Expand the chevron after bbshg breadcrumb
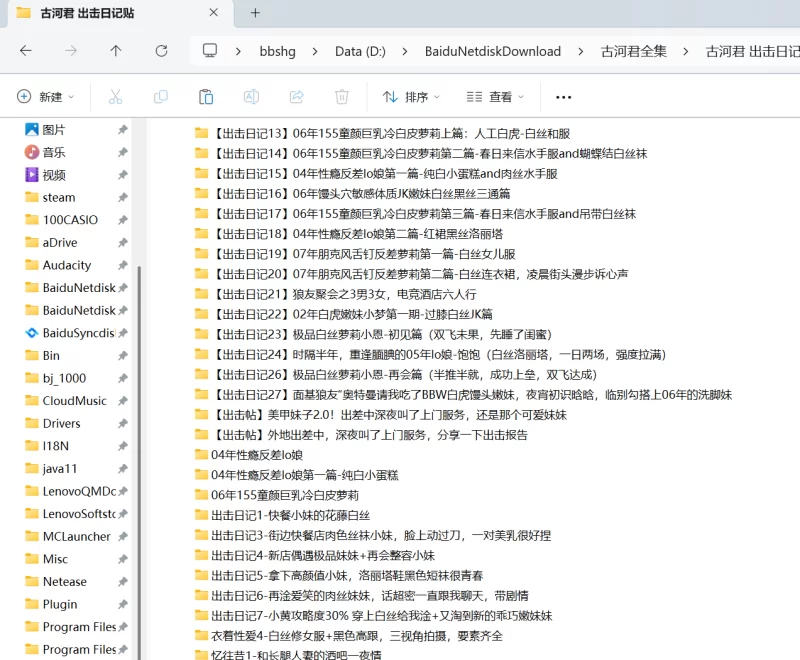Image resolution: width=800 pixels, height=660 pixels. click(315, 52)
